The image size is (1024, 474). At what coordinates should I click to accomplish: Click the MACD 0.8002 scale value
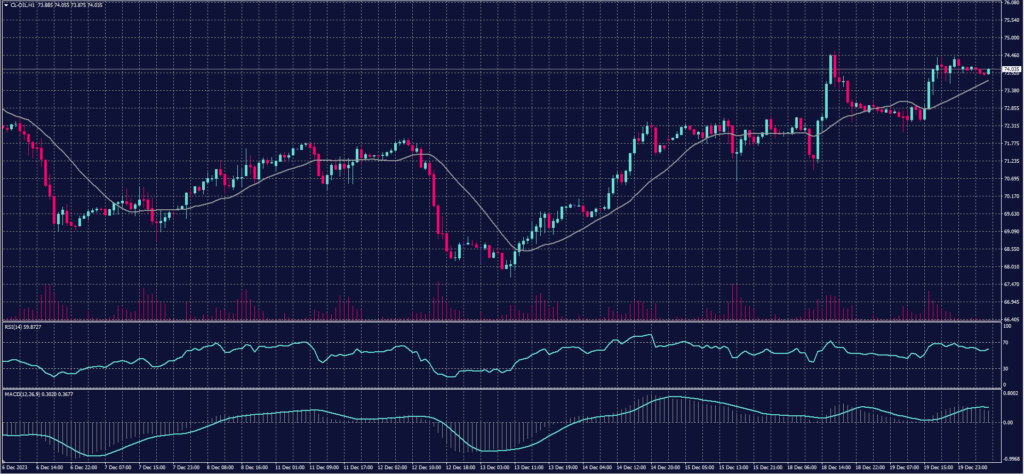click(1008, 392)
